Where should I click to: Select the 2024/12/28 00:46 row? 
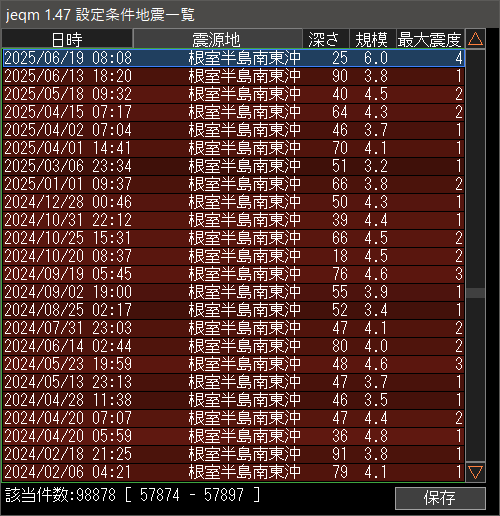click(233, 202)
